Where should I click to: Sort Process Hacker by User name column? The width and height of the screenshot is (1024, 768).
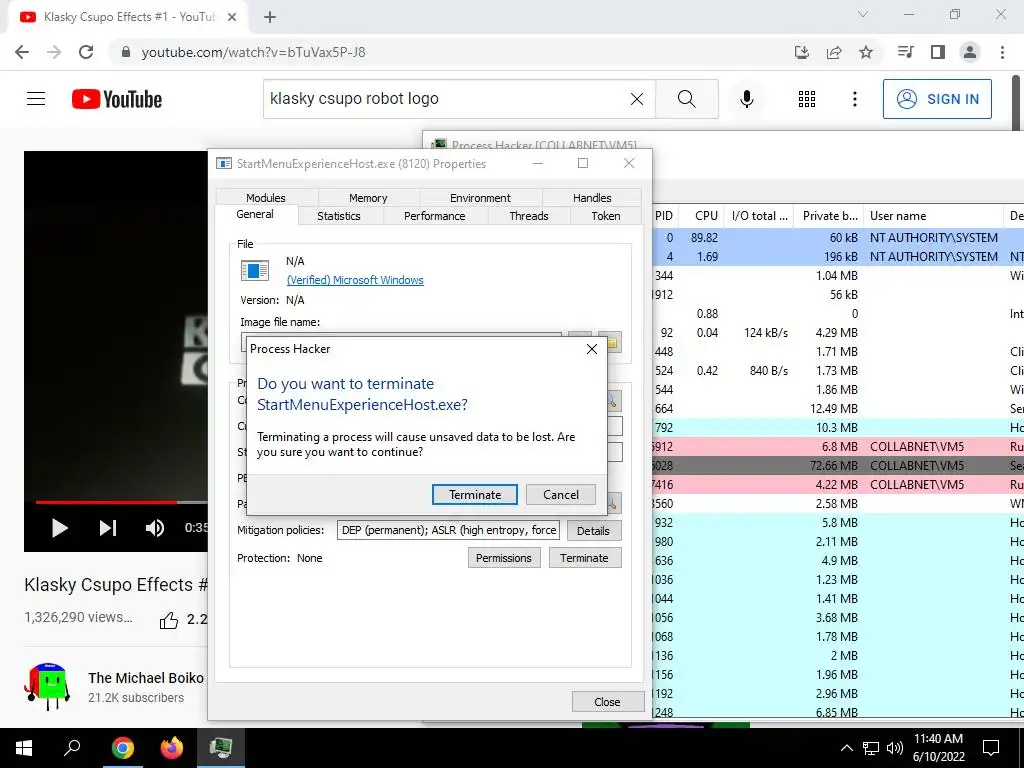[x=934, y=216]
